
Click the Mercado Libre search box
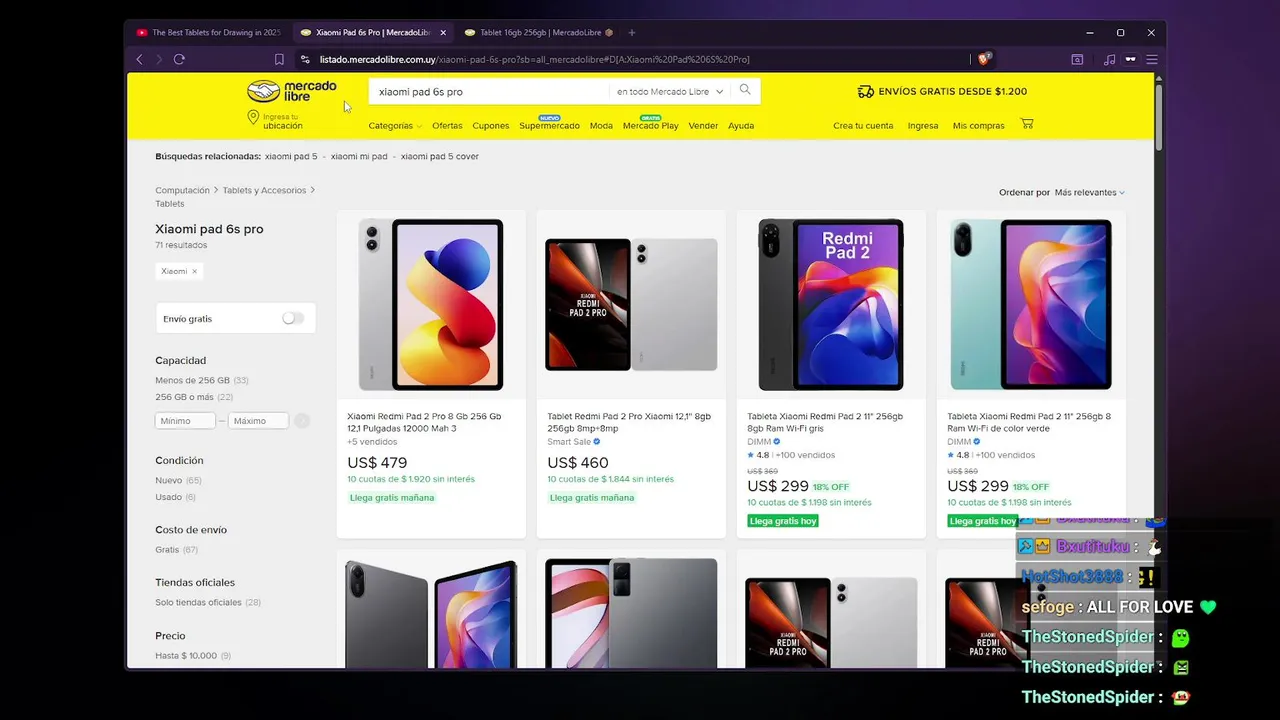490,91
